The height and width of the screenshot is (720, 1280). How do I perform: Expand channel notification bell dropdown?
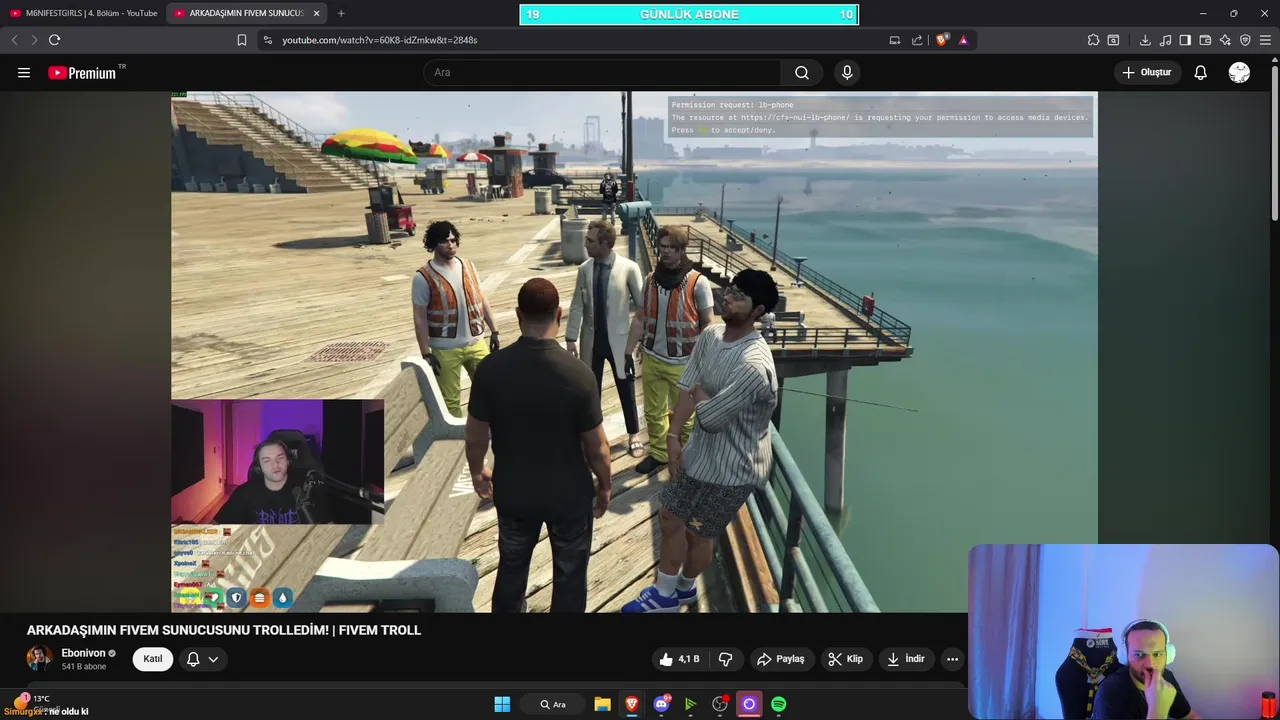click(203, 659)
